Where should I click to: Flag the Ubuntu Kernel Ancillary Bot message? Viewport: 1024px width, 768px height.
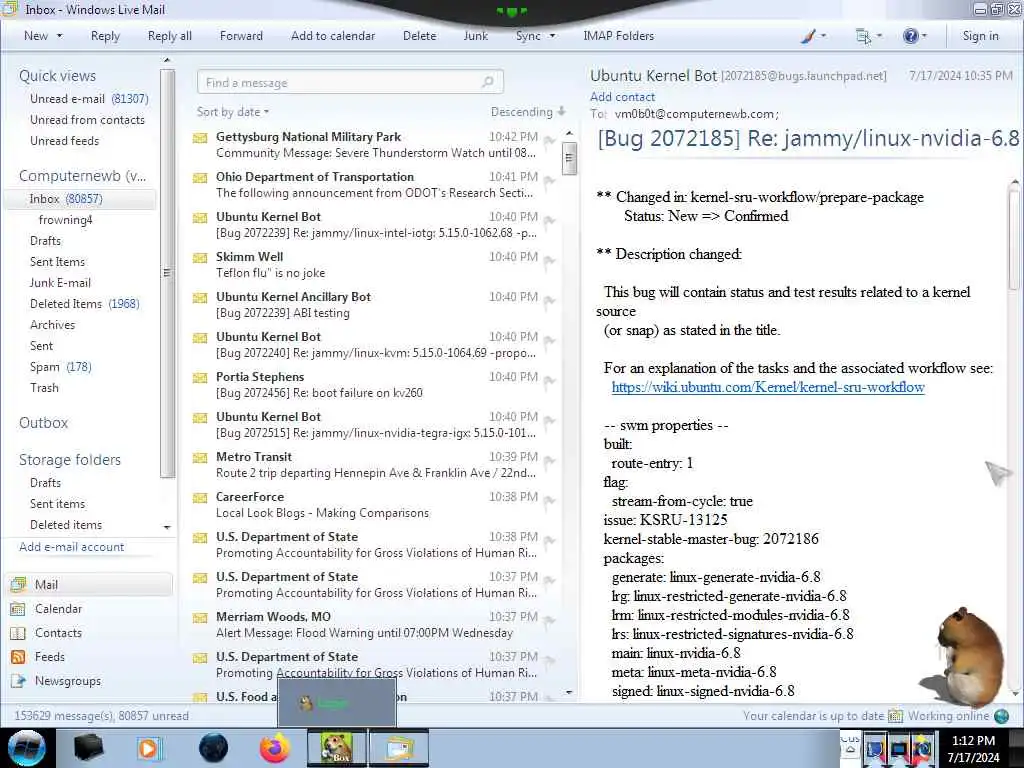(550, 300)
